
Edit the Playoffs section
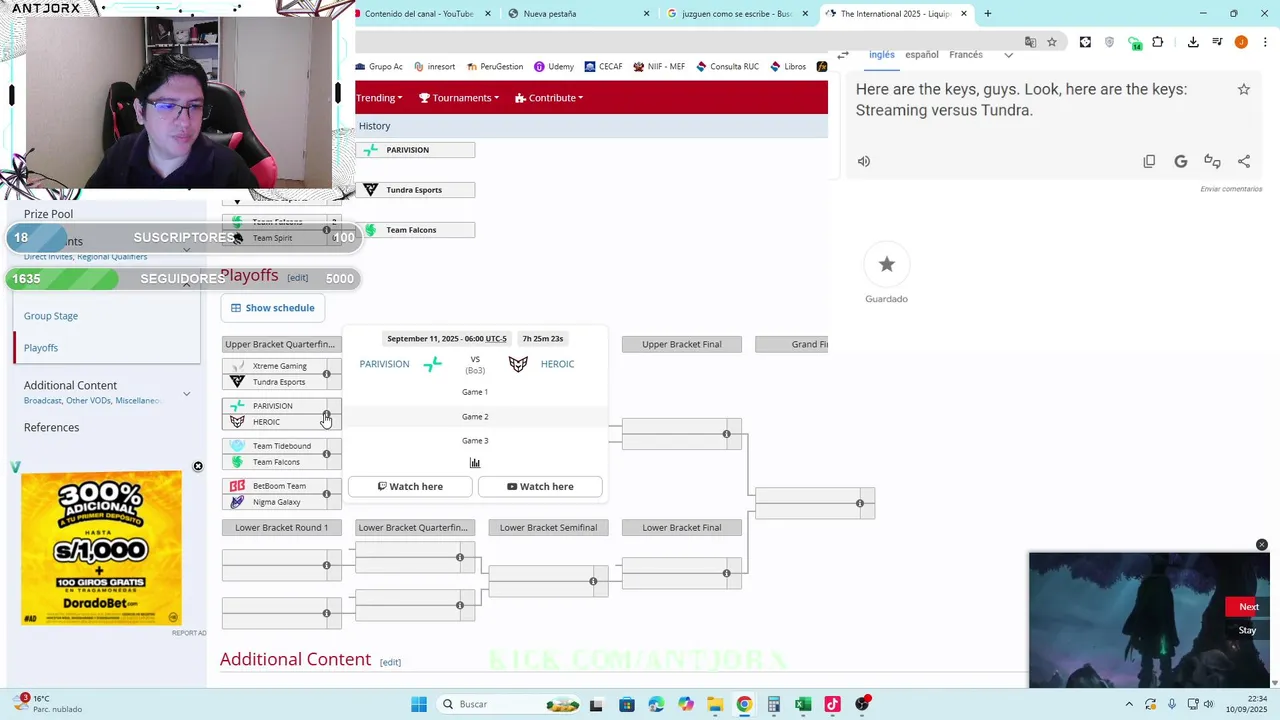[298, 278]
